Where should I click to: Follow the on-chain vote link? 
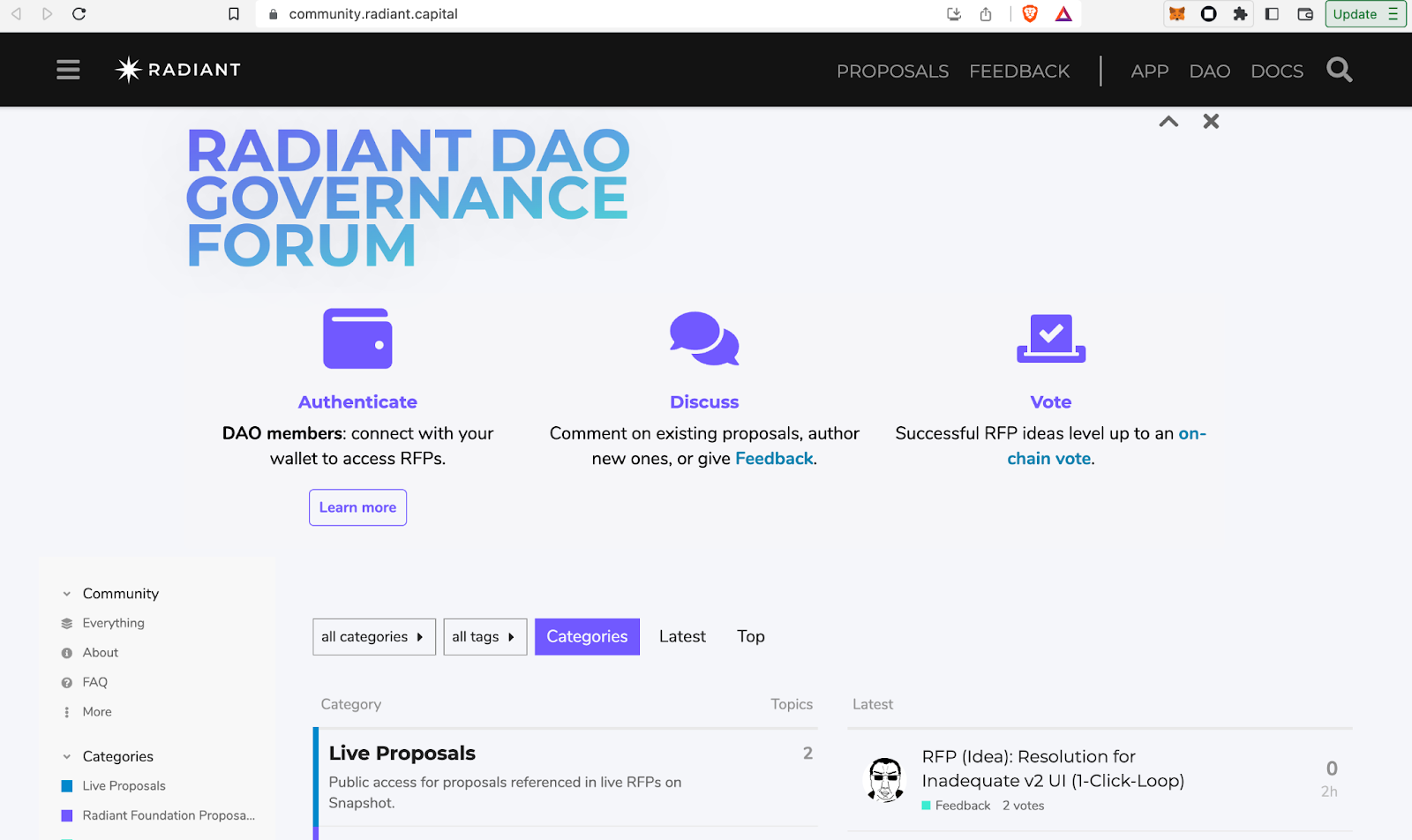tap(1107, 446)
